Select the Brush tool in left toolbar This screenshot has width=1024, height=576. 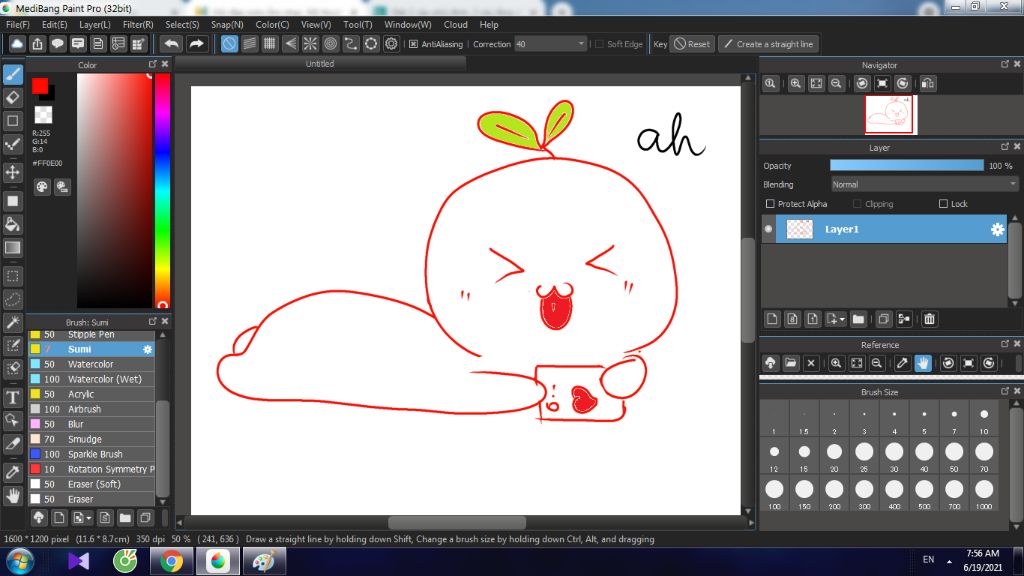coord(12,74)
